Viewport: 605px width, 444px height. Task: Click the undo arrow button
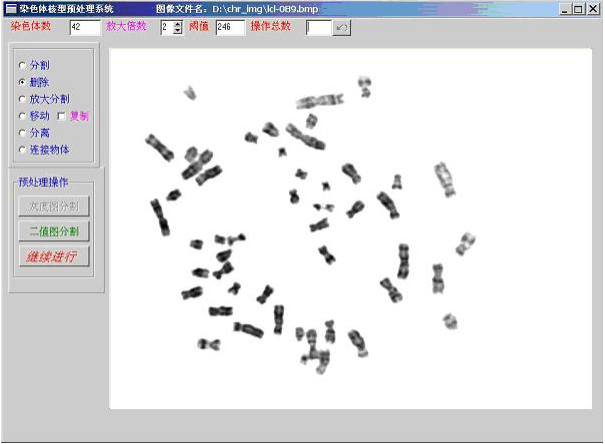pyautogui.click(x=341, y=27)
